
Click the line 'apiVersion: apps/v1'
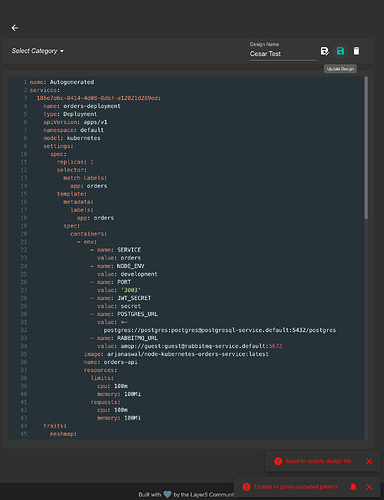click(x=75, y=122)
